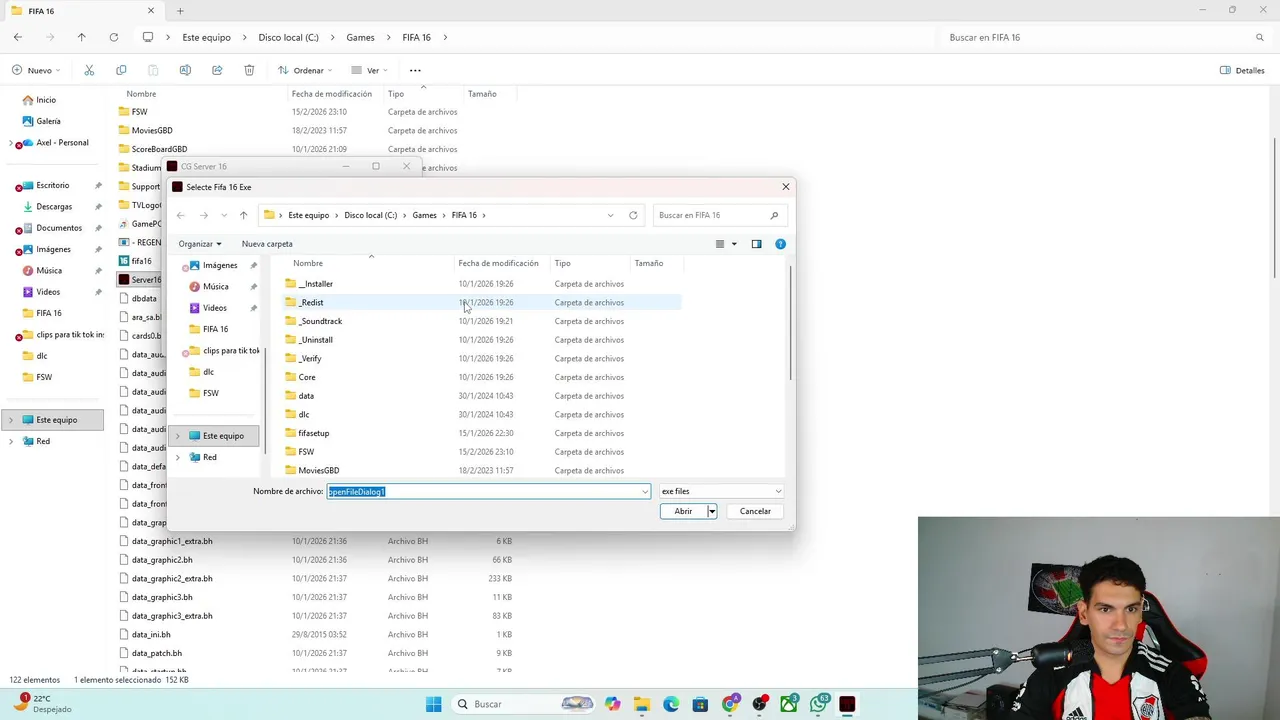Viewport: 1280px width, 720px height.
Task: Open the Abrir button's split arrow
Action: [711, 511]
